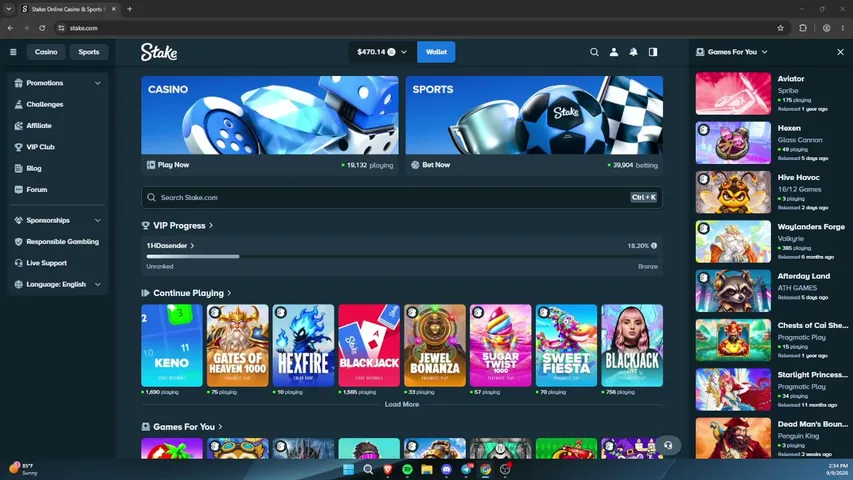Open the balance currency dropdown

[382, 52]
